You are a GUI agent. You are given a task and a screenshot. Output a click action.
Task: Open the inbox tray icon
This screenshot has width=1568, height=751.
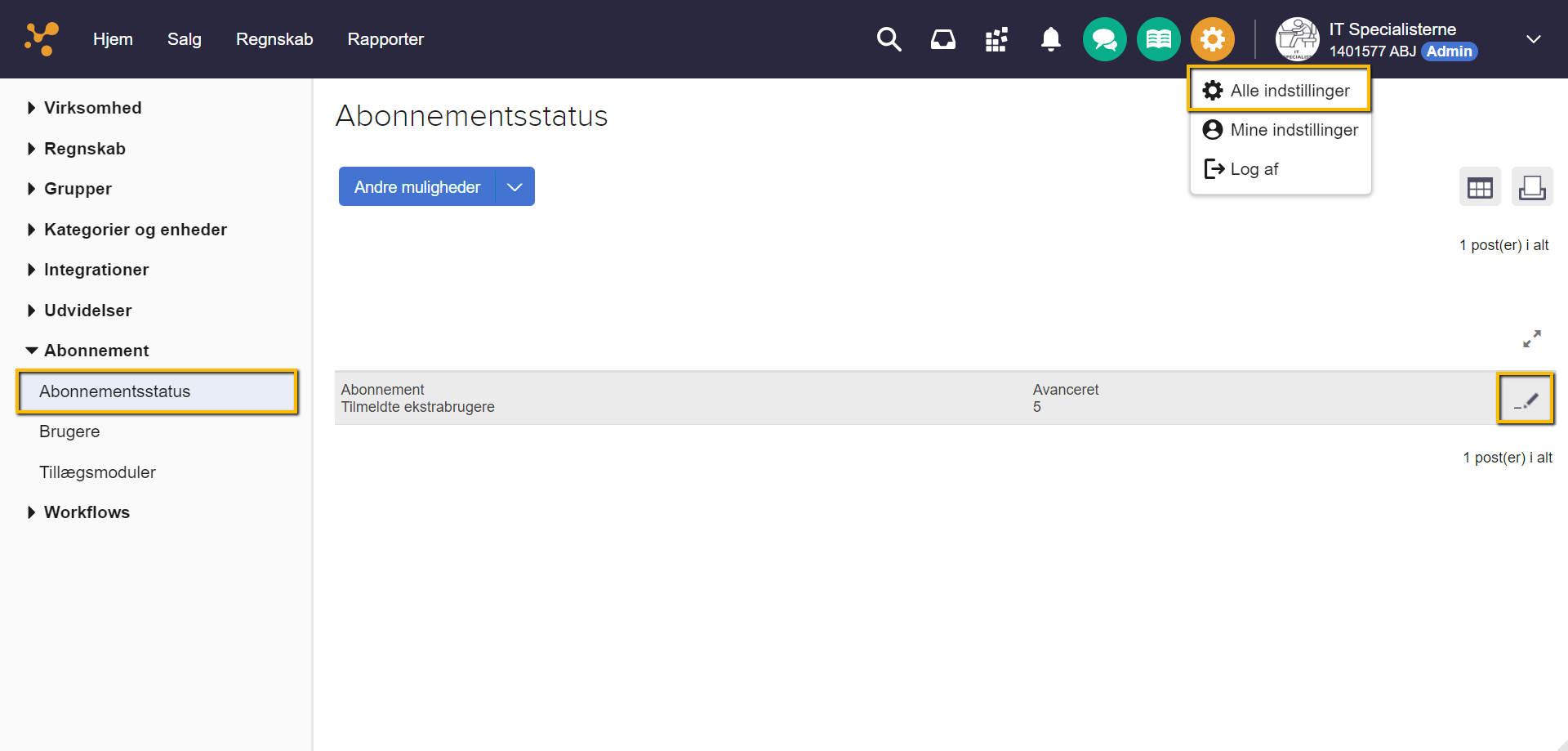pyautogui.click(x=942, y=39)
